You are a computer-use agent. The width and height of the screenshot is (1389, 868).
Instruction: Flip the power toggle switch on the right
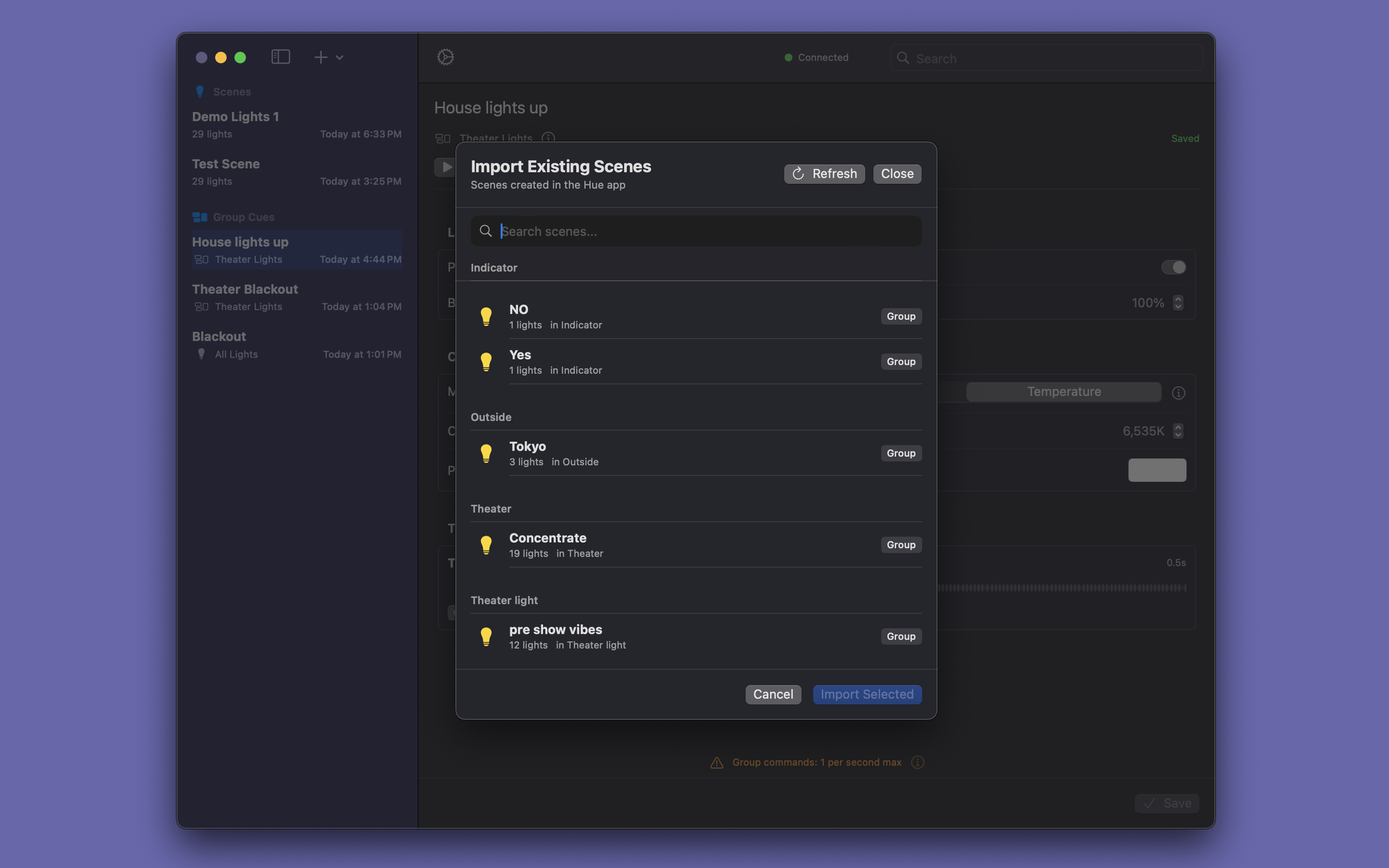point(1172,267)
